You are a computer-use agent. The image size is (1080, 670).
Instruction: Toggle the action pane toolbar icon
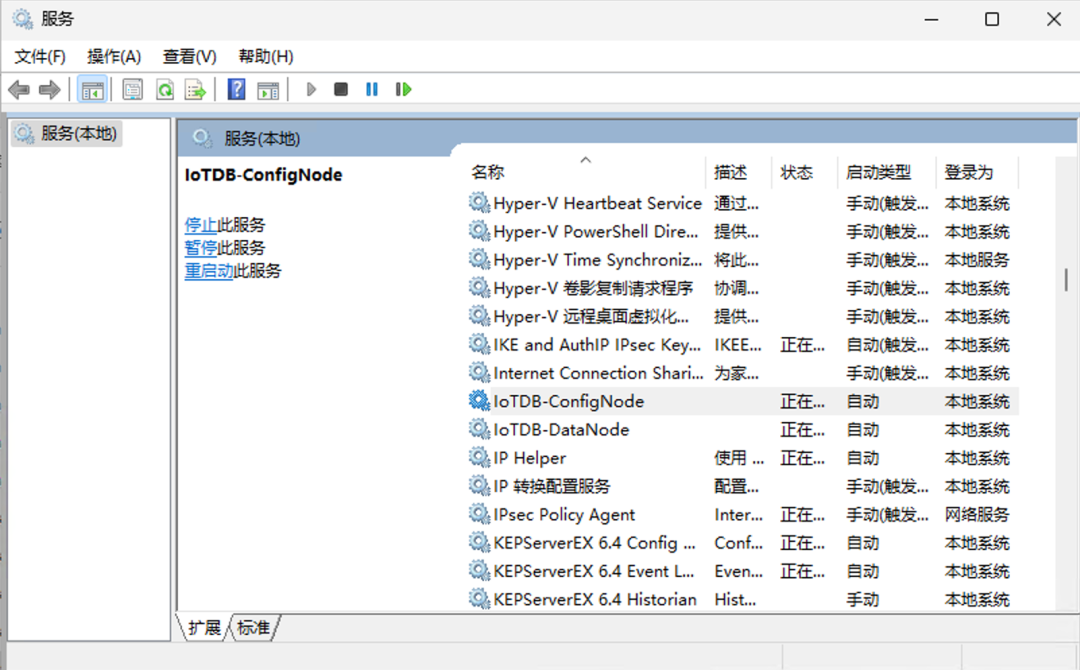click(x=268, y=90)
